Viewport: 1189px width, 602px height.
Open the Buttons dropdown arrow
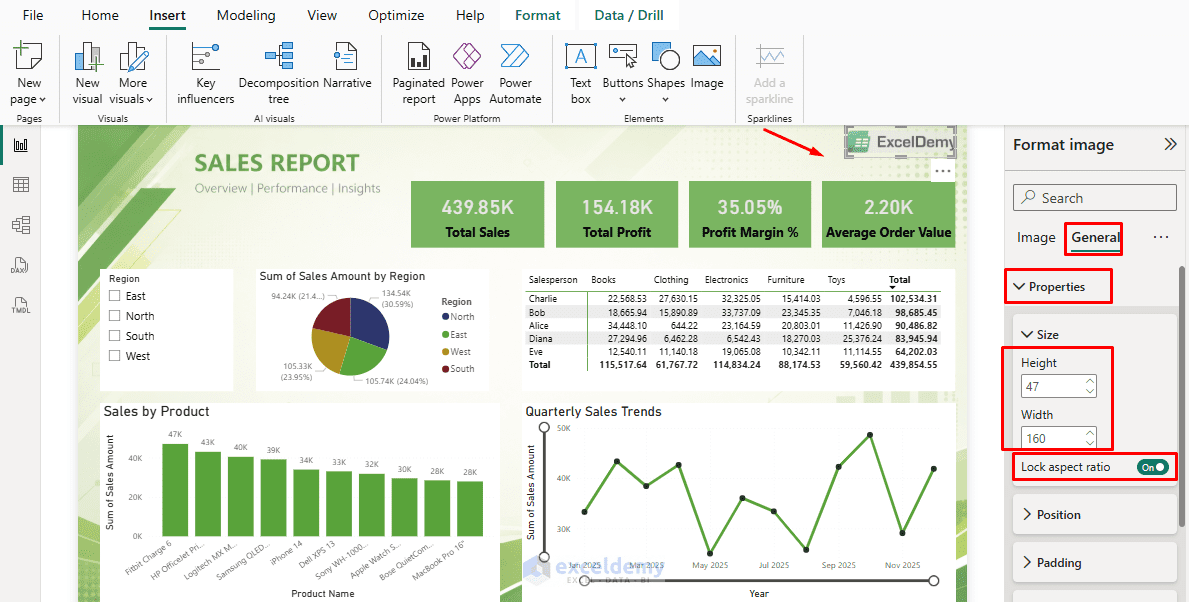click(623, 99)
